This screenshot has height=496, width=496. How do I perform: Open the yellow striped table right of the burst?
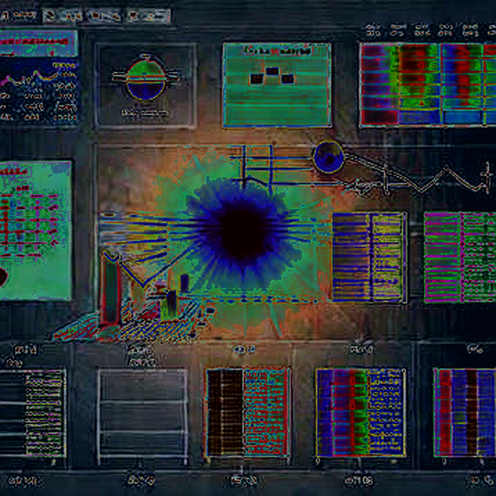point(369,257)
